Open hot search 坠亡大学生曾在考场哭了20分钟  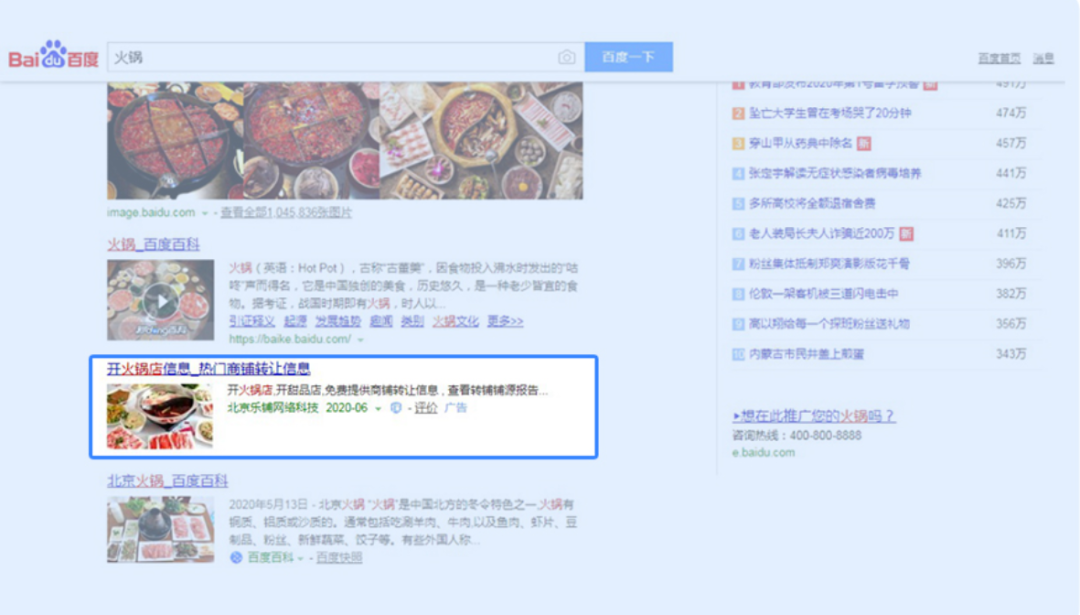[x=830, y=113]
